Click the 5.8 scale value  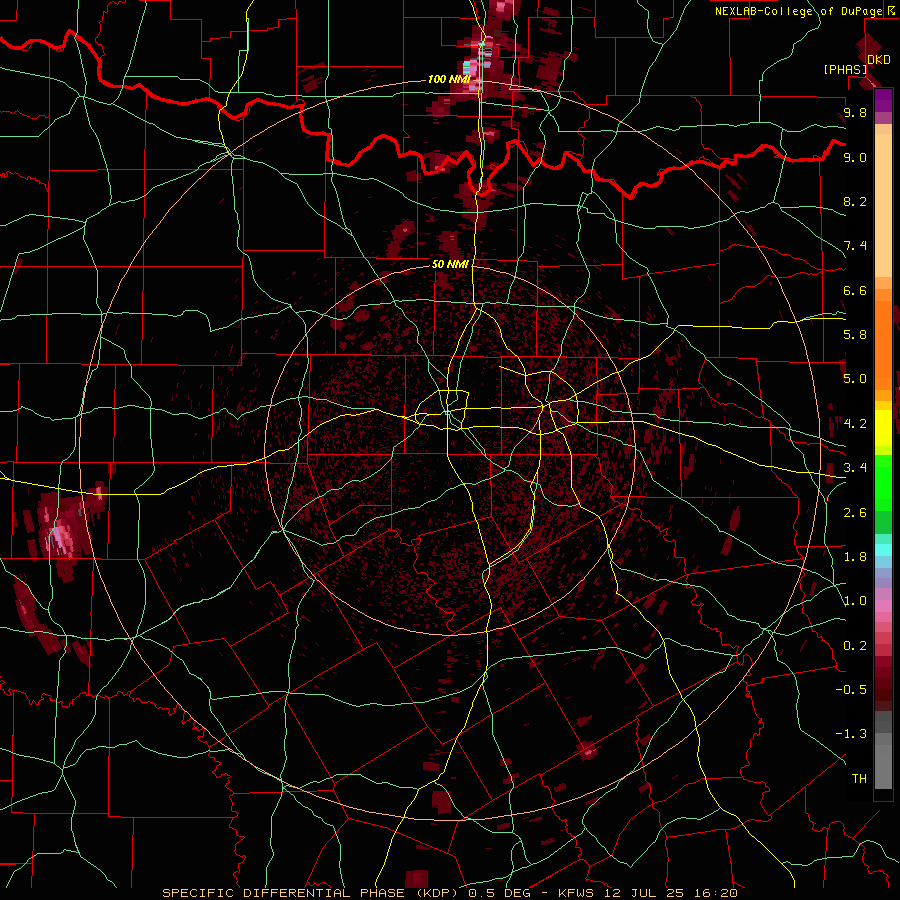855,335
